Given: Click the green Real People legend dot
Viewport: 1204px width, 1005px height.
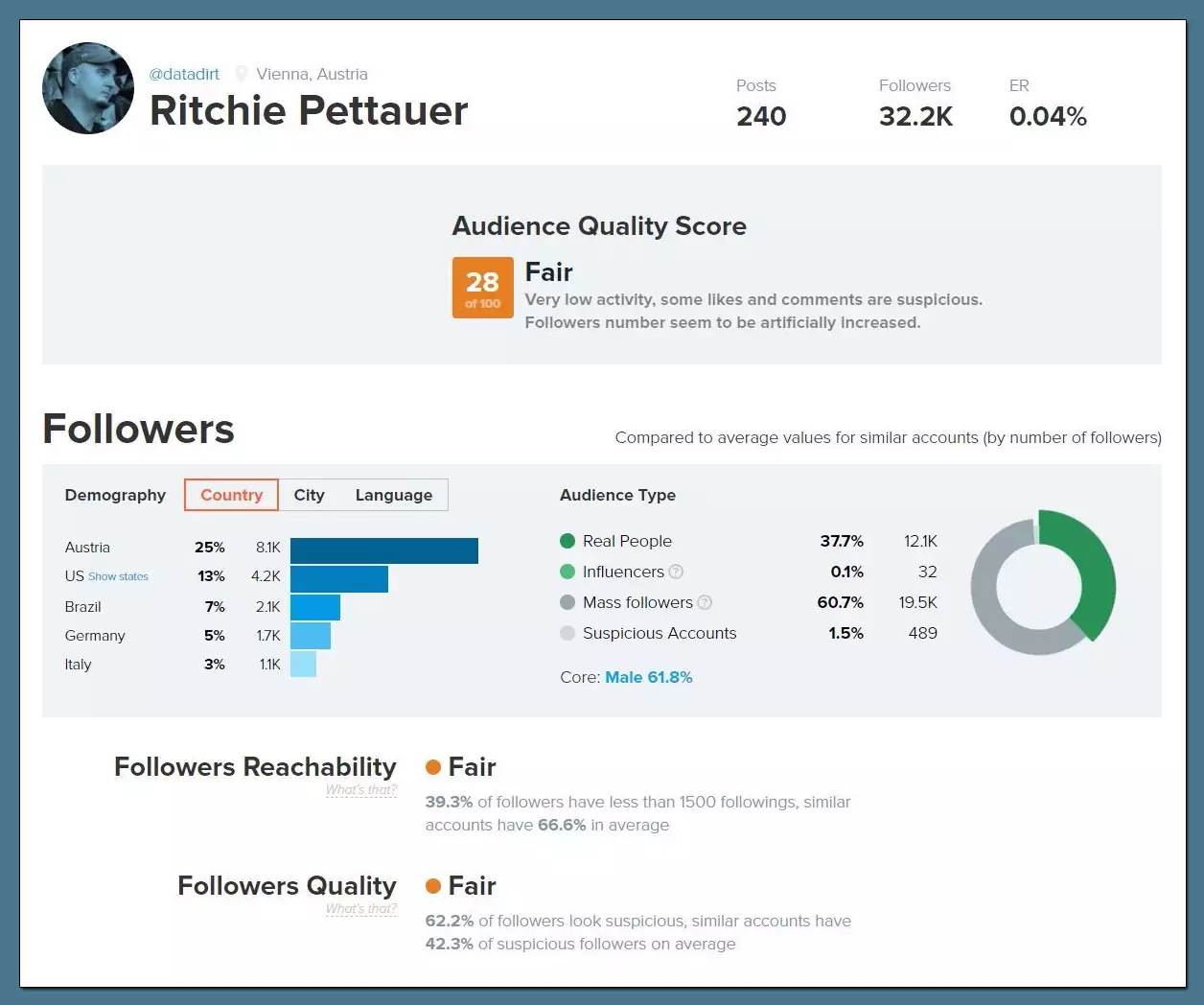Looking at the screenshot, I should click(567, 541).
